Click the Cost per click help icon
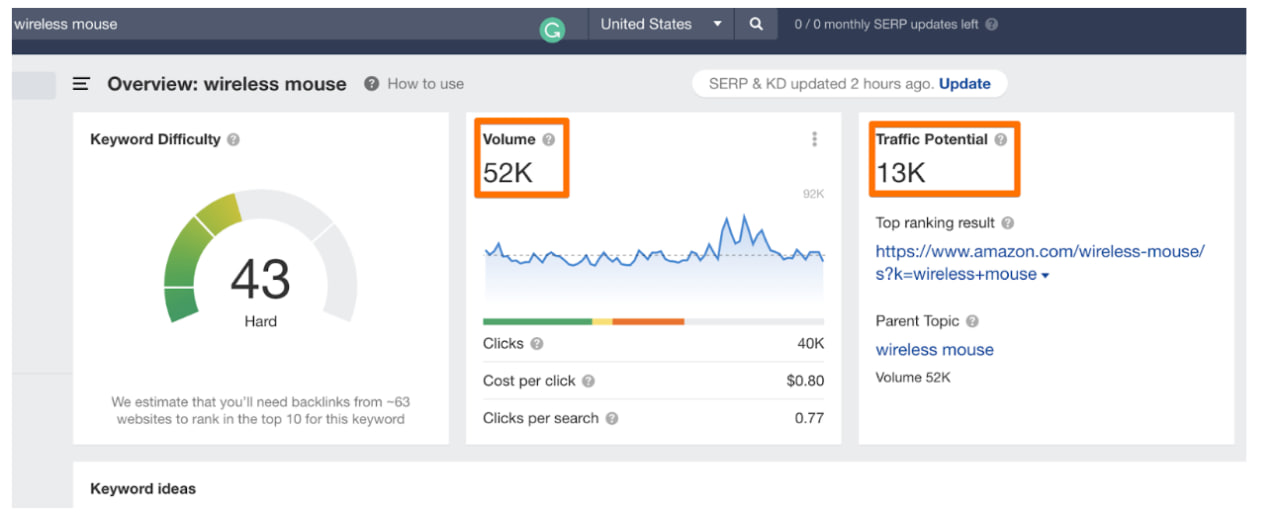 click(x=588, y=381)
